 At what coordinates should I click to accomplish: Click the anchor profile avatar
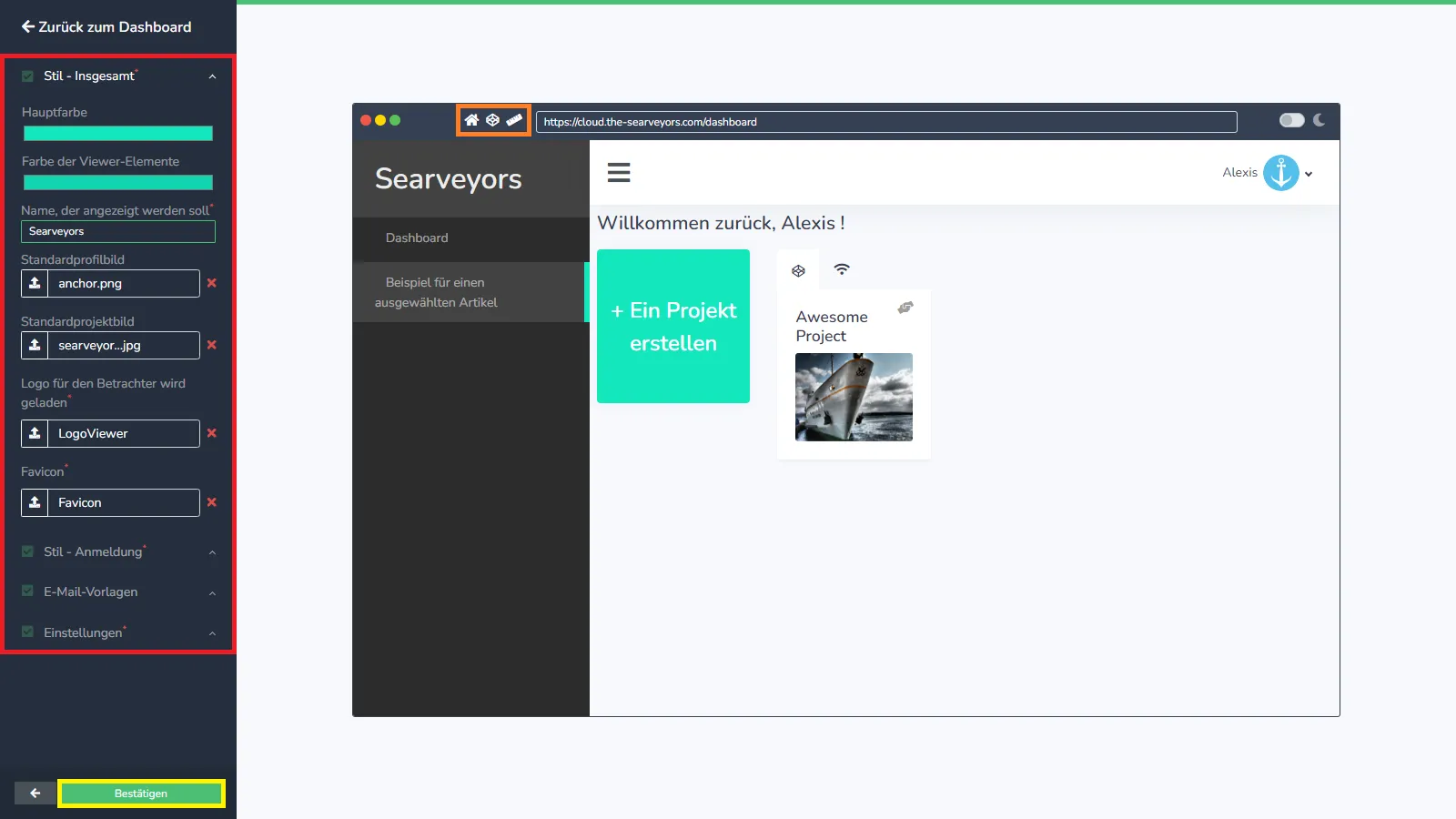1281,173
